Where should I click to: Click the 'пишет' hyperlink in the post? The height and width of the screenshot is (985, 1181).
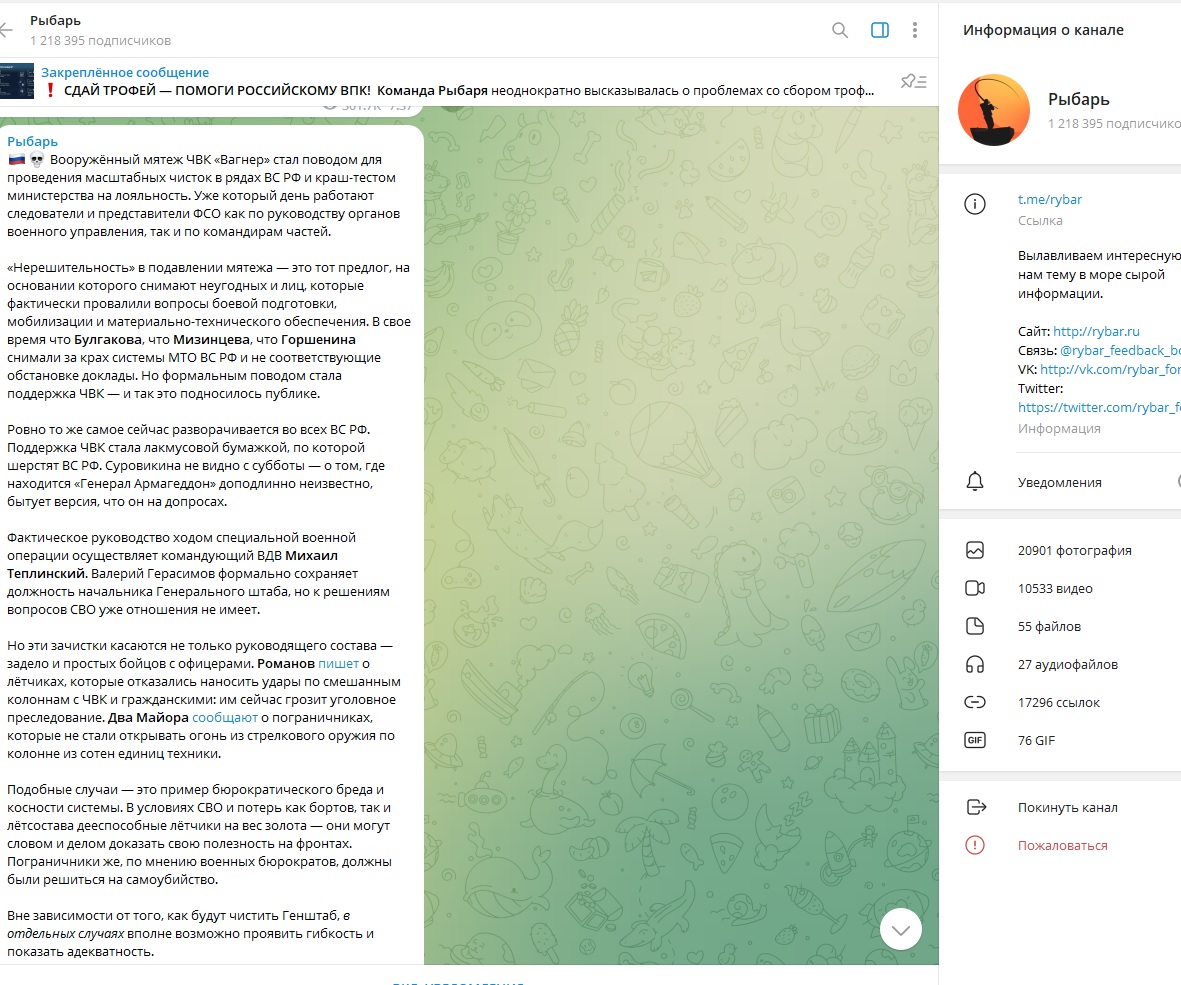pyautogui.click(x=338, y=663)
